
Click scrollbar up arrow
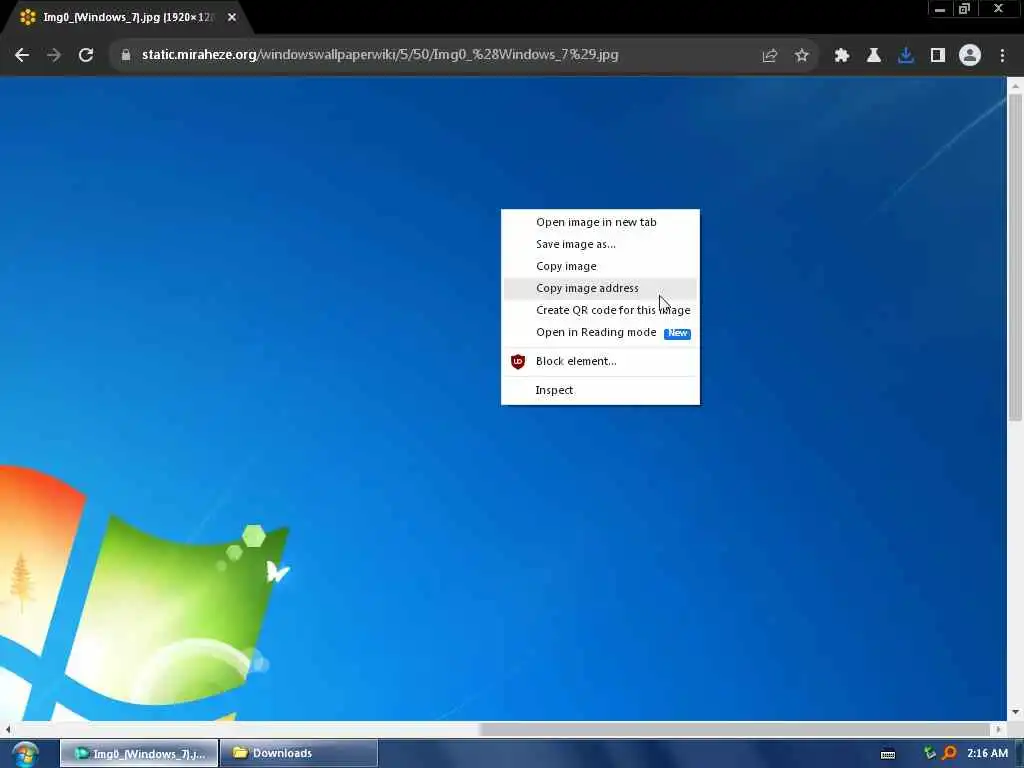coord(1015,86)
